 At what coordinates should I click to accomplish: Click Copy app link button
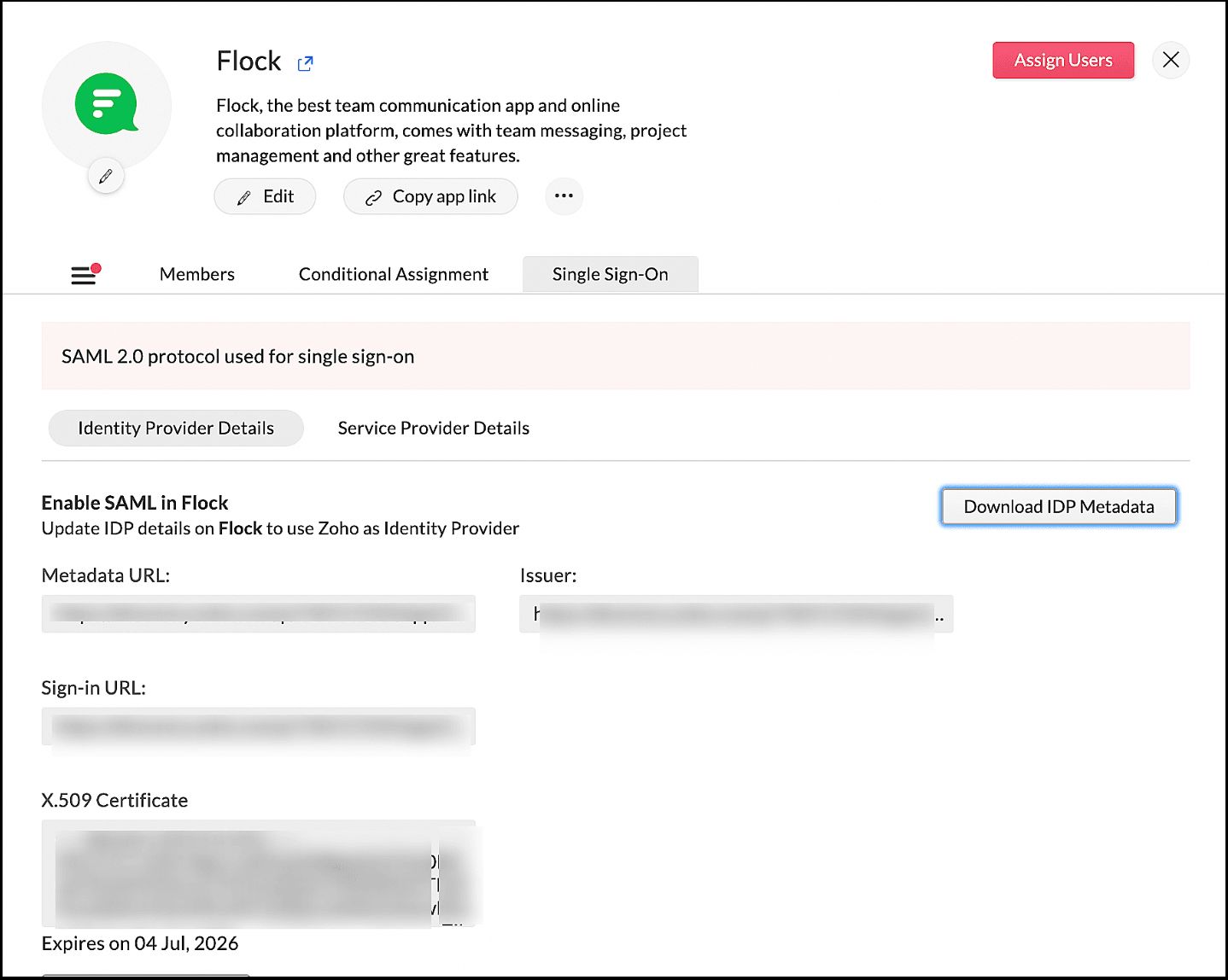coord(430,196)
